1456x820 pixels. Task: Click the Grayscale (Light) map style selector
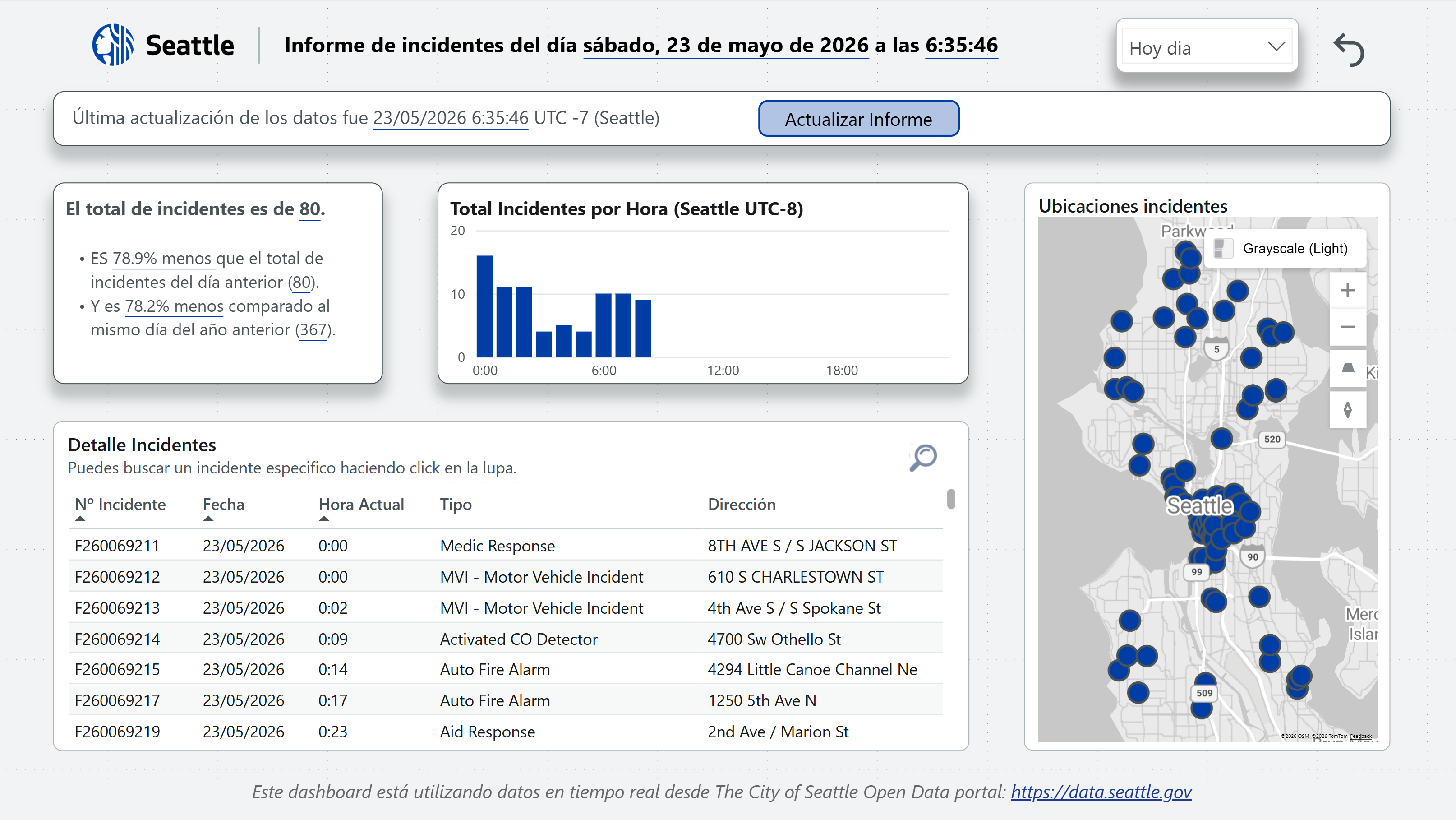1286,248
